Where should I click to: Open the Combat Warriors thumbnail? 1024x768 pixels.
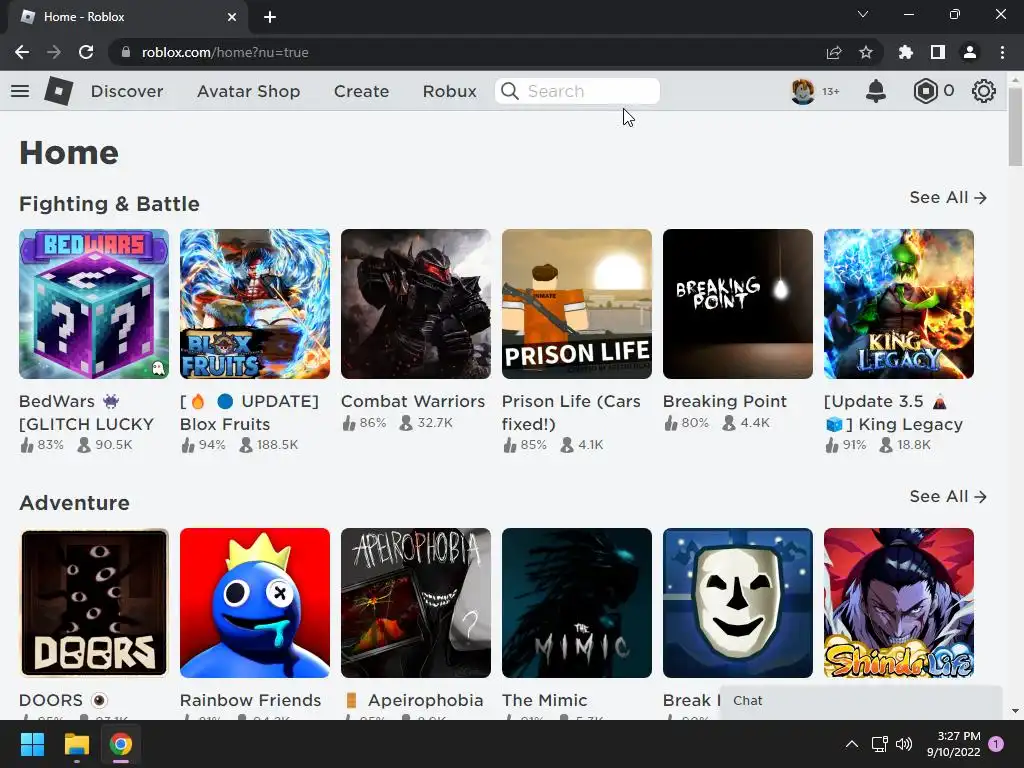416,304
